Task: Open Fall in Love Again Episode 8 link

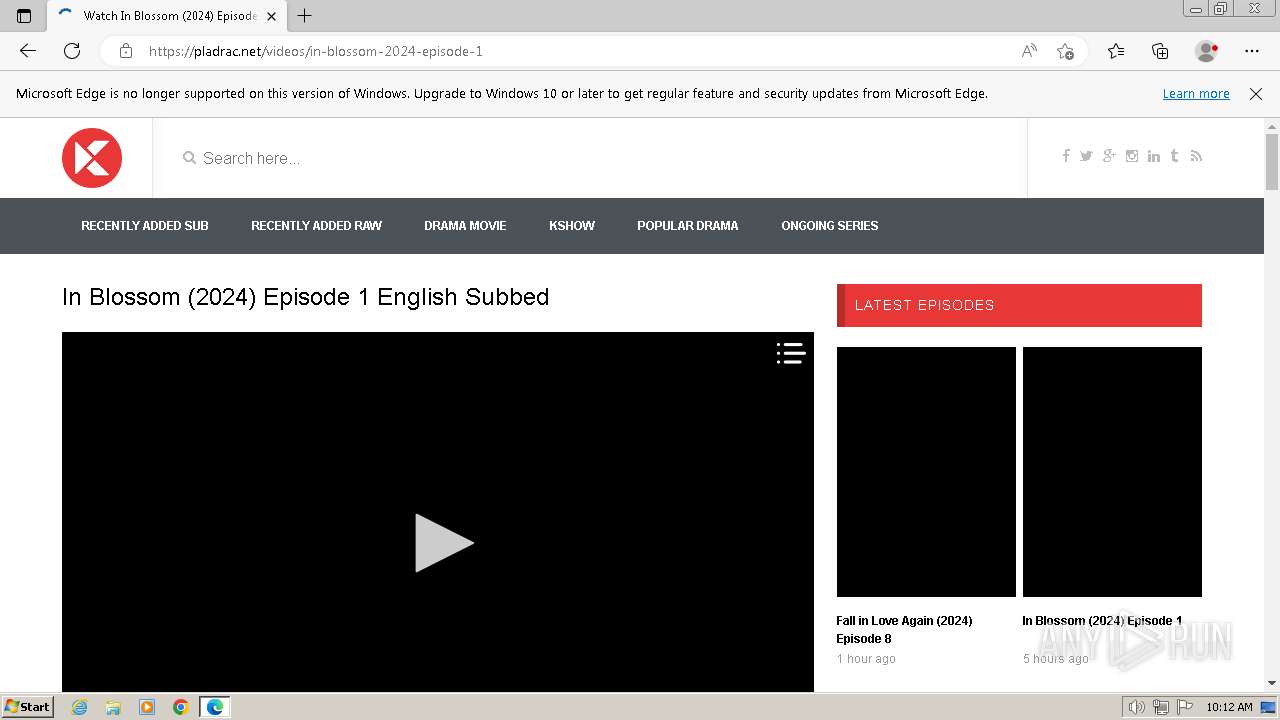Action: point(904,630)
